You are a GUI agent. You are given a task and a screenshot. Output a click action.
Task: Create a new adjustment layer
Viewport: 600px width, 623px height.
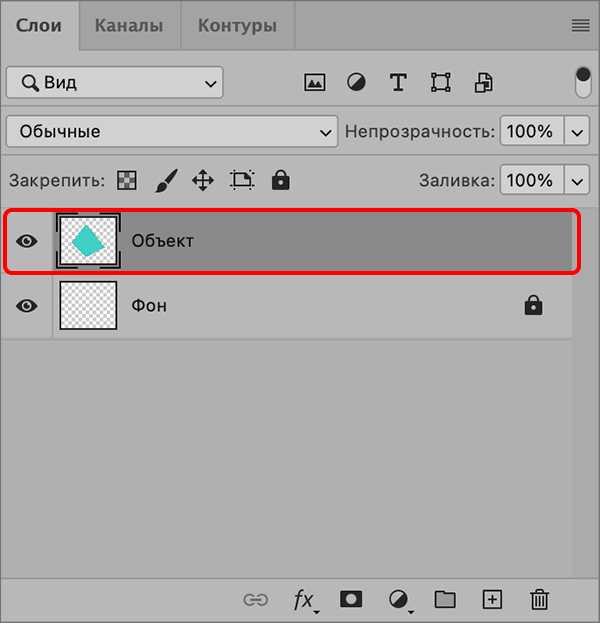(x=399, y=599)
